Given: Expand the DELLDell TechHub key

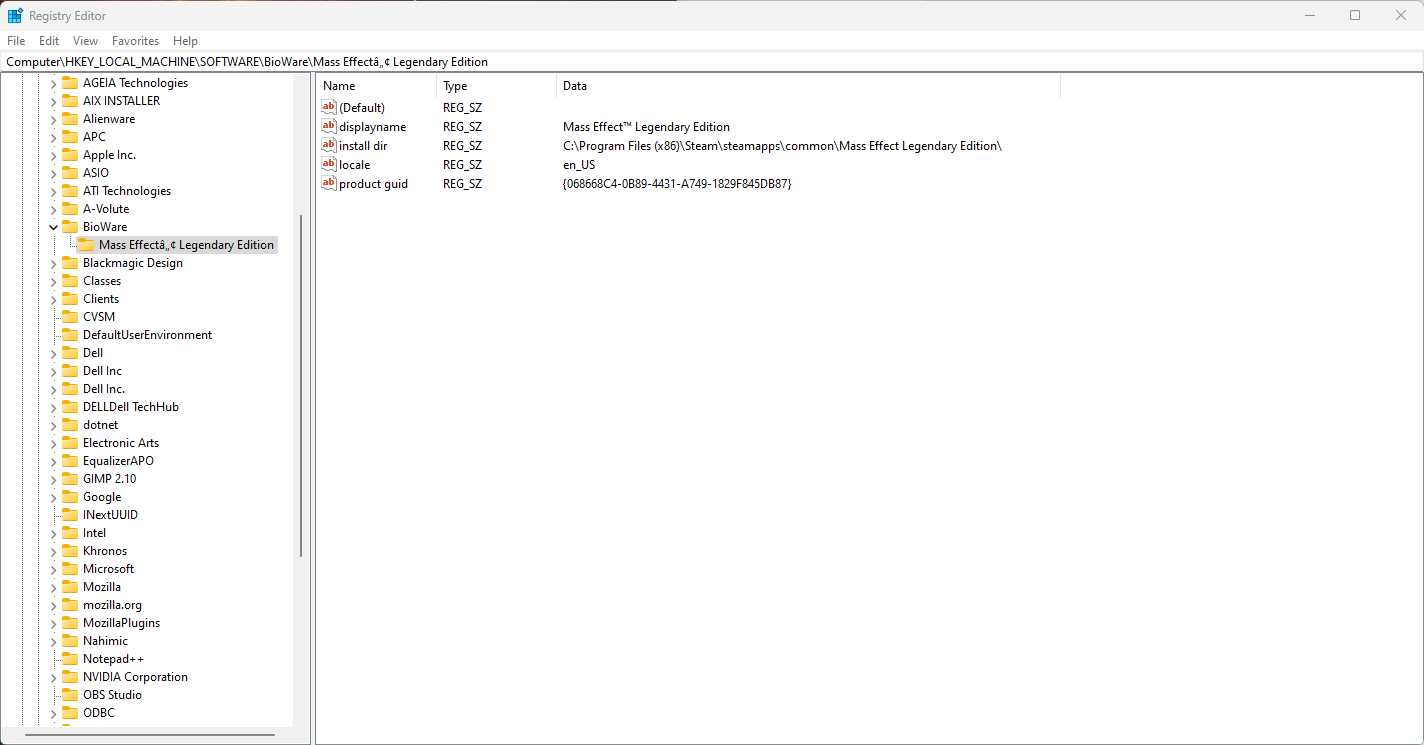Looking at the screenshot, I should 54,407.
